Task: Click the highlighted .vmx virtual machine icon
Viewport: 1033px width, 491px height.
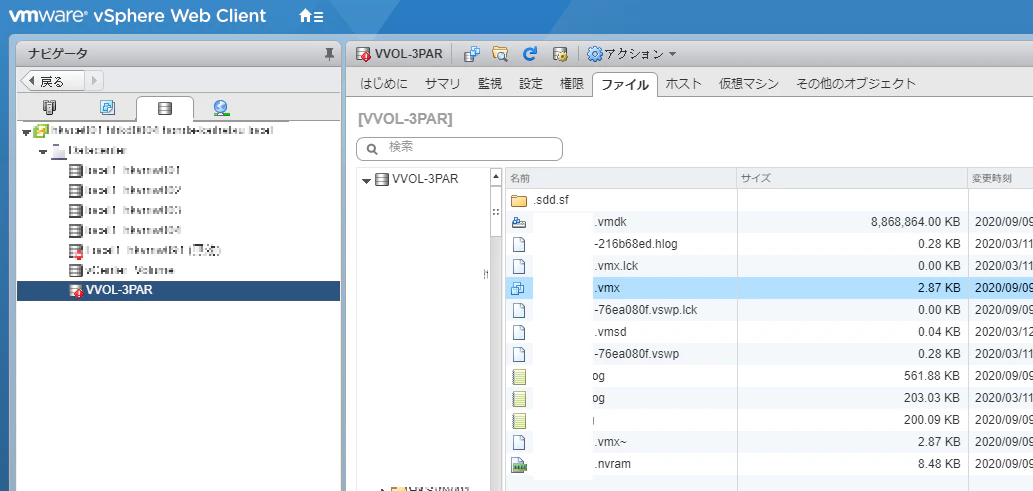Action: (x=519, y=288)
